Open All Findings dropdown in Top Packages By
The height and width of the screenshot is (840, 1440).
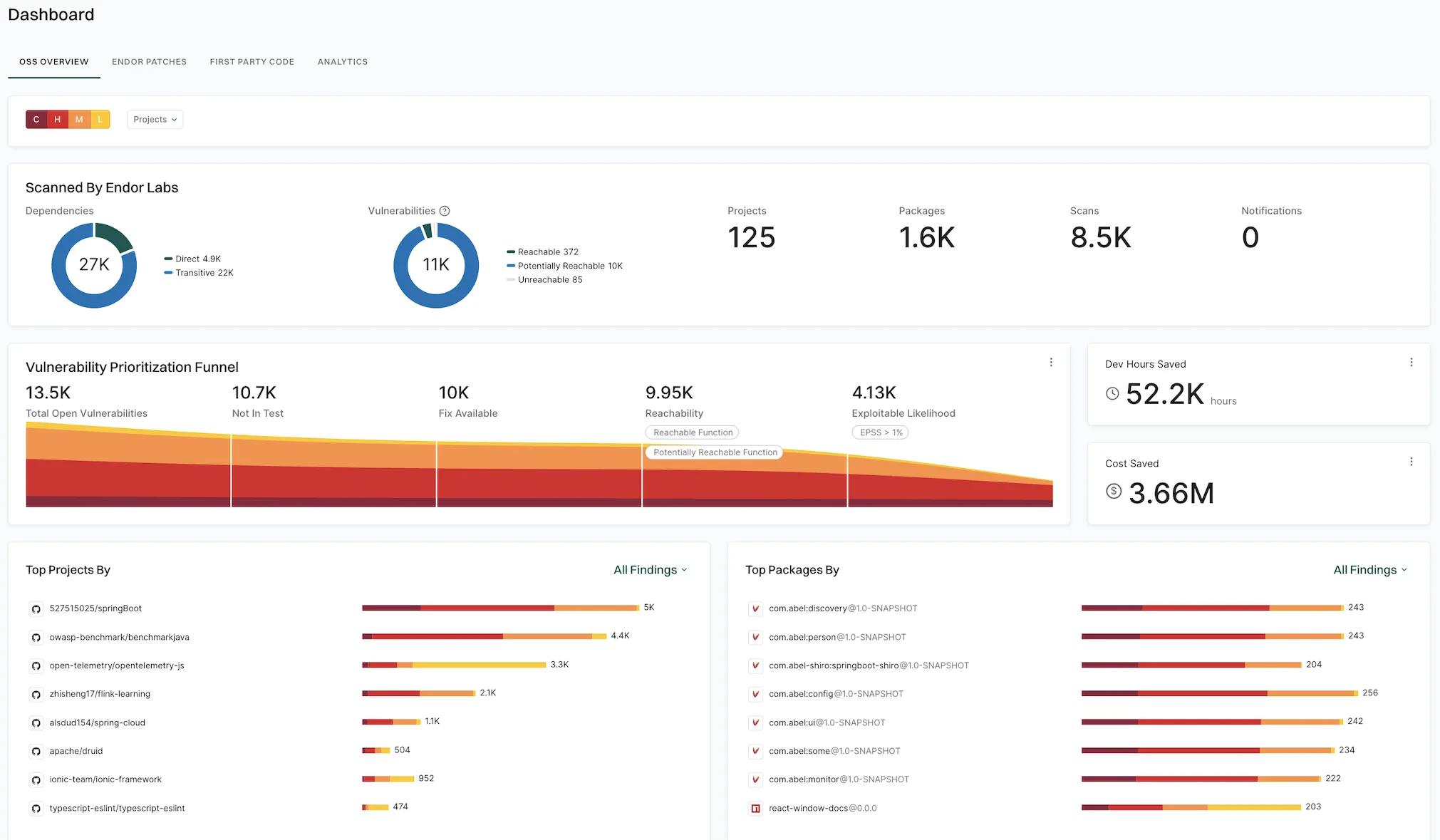pos(1369,569)
